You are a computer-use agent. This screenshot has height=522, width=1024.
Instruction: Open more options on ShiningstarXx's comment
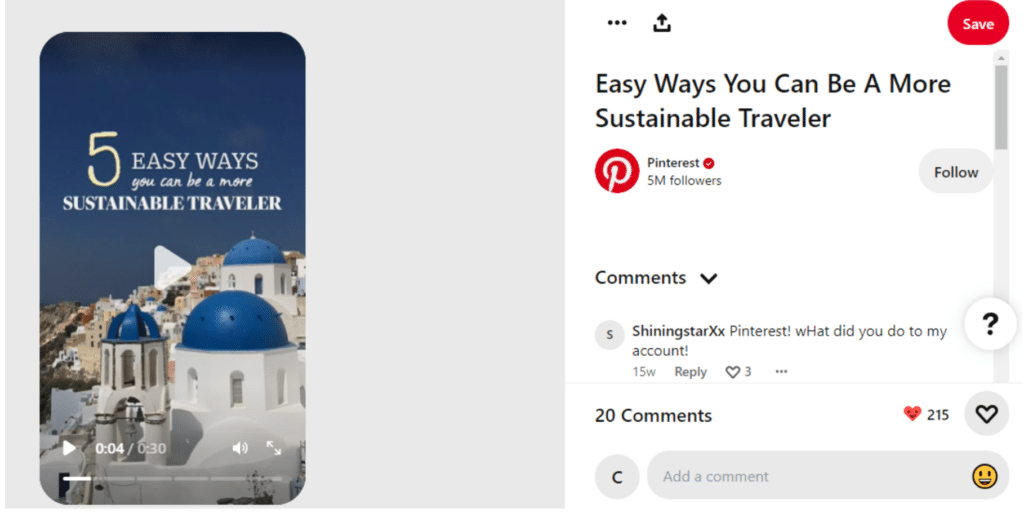781,372
